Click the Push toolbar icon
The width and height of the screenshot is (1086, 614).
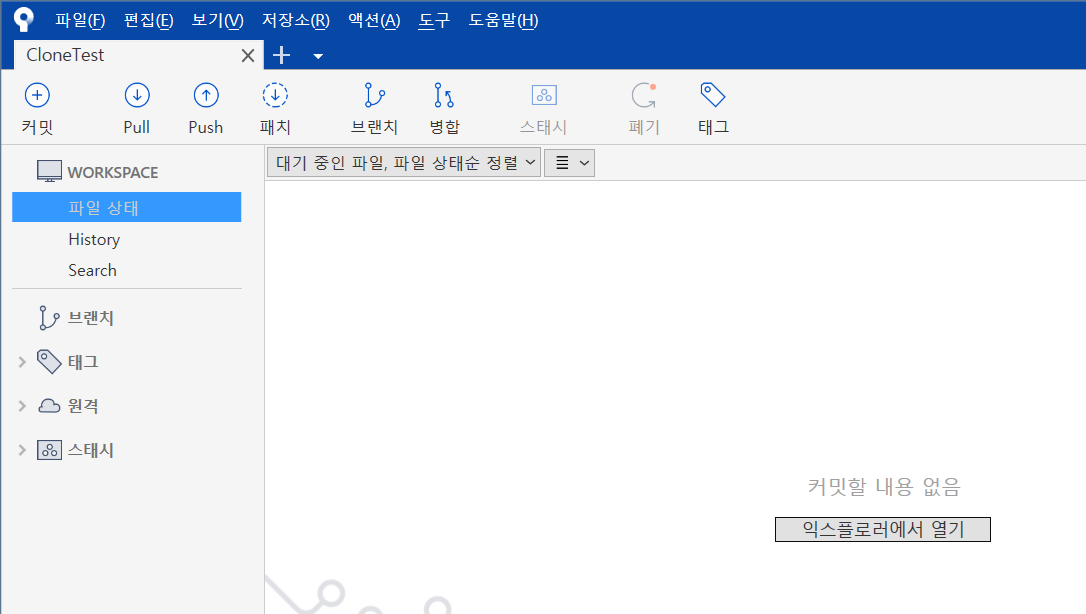click(x=206, y=96)
